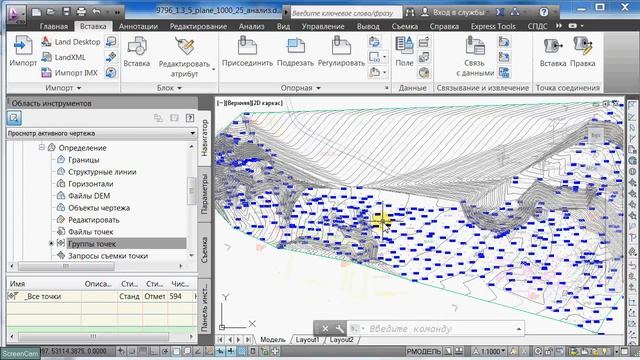This screenshot has height=360, width=640.
Task: Open the Параметры side tab
Action: pyautogui.click(x=204, y=194)
